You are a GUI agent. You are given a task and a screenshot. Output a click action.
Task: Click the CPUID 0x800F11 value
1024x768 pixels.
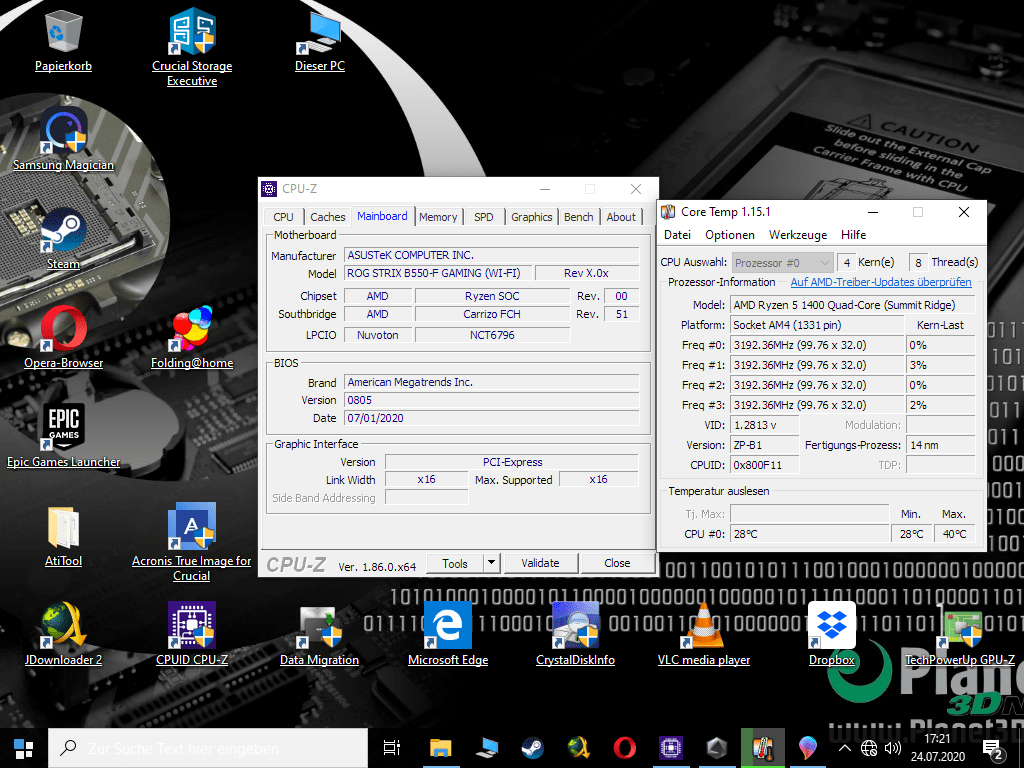(765, 465)
